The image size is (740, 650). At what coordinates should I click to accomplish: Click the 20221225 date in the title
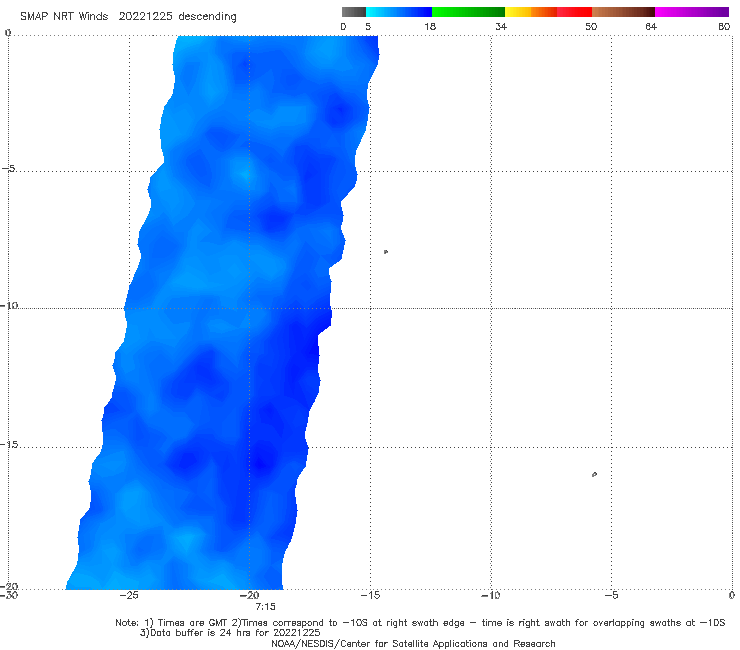click(x=145, y=17)
